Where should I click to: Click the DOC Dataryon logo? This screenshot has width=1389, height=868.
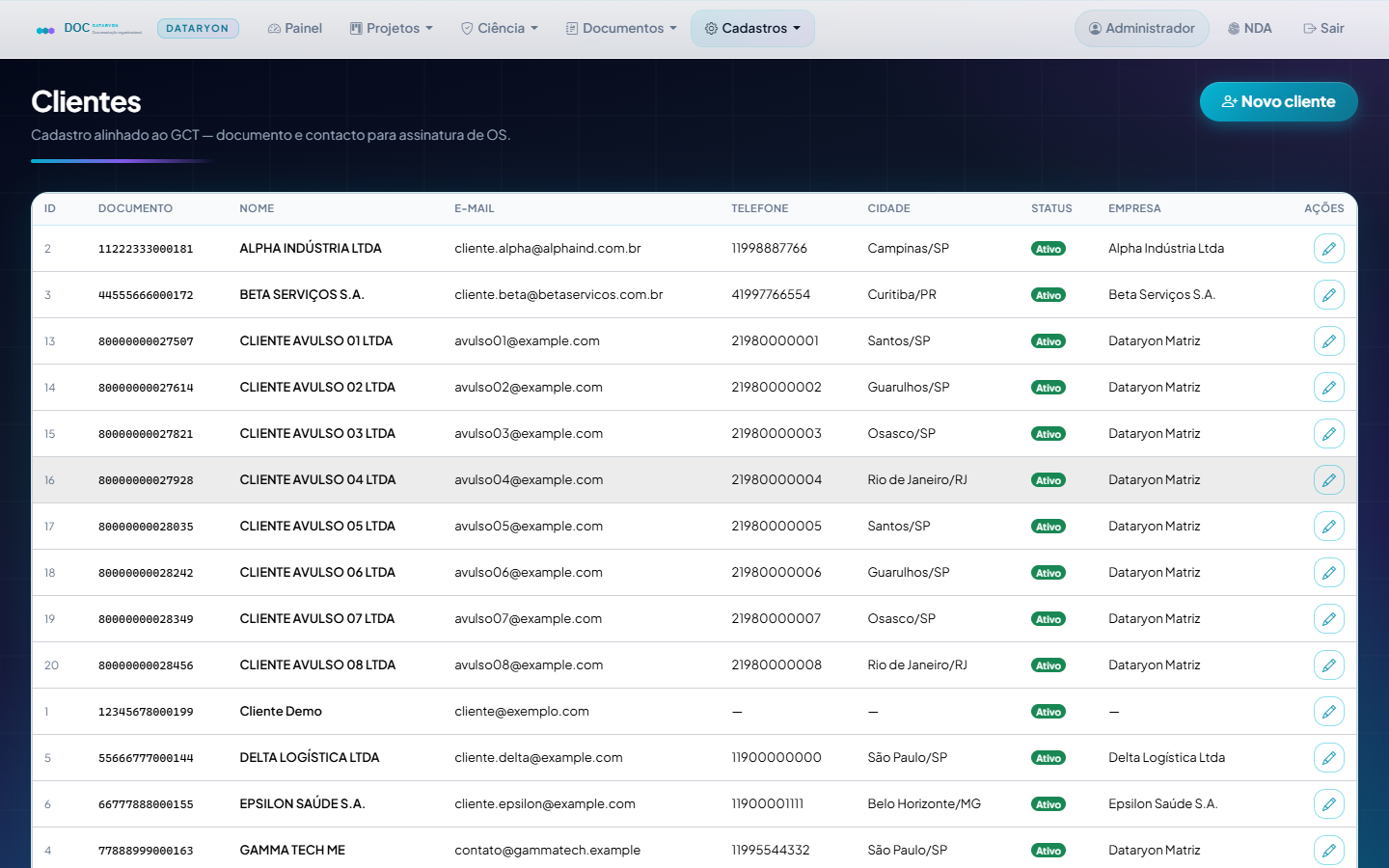click(89, 29)
